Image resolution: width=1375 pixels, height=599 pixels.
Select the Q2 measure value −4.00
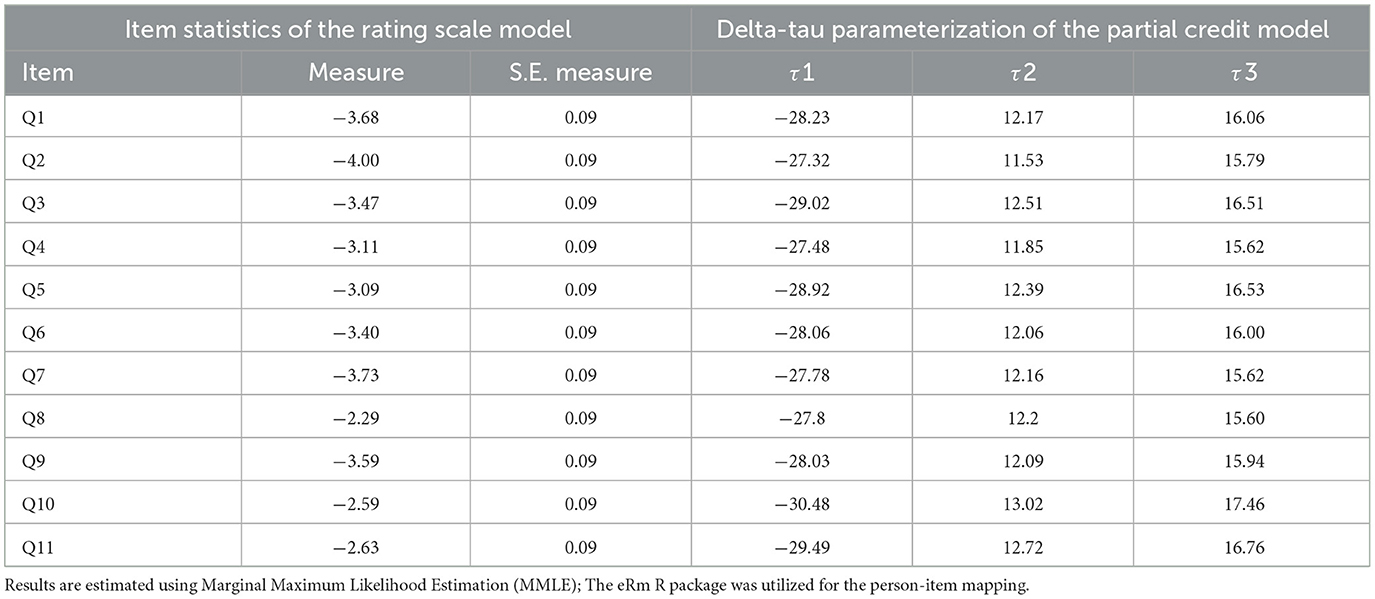[354, 160]
